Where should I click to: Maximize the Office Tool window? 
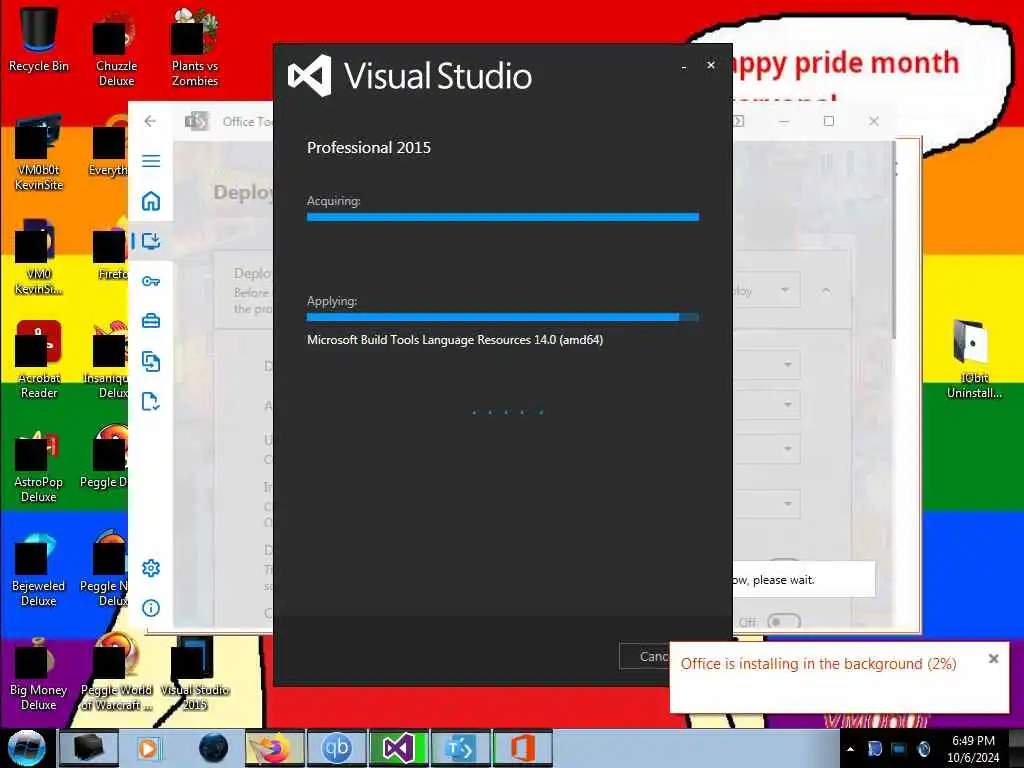[x=829, y=121]
